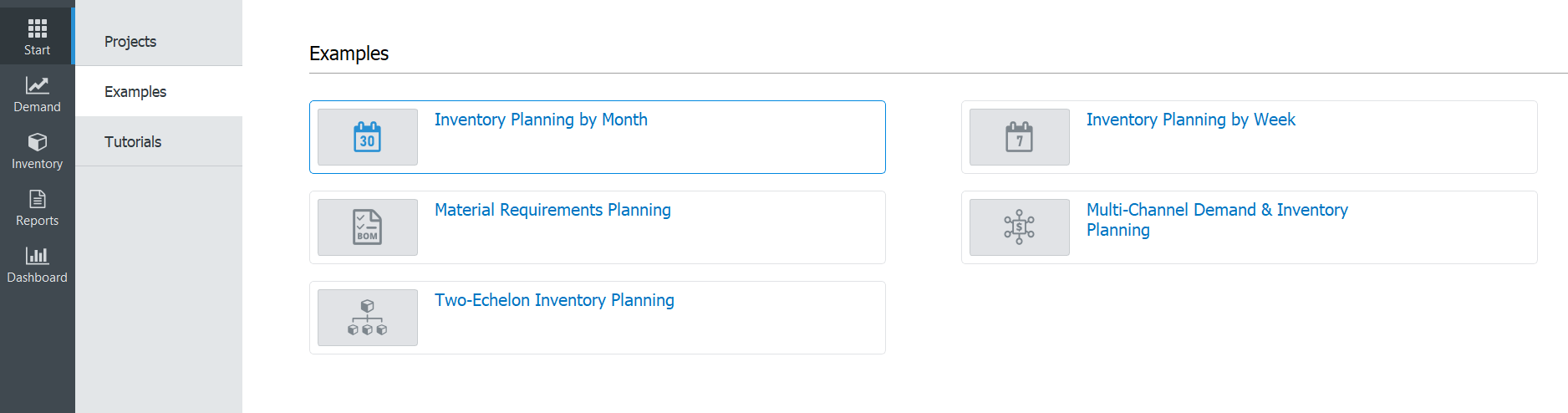The width and height of the screenshot is (1568, 413).
Task: Open the Reports document icon
Action: tap(37, 199)
